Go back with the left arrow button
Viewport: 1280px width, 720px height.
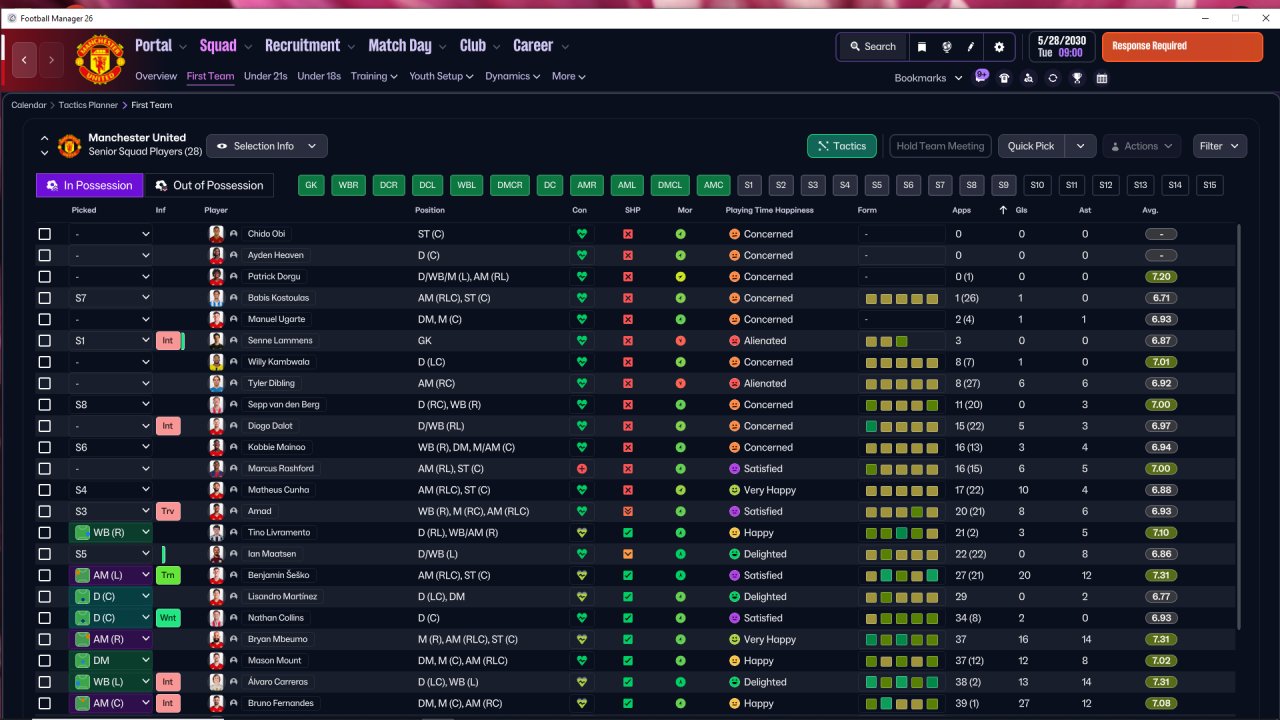(24, 60)
